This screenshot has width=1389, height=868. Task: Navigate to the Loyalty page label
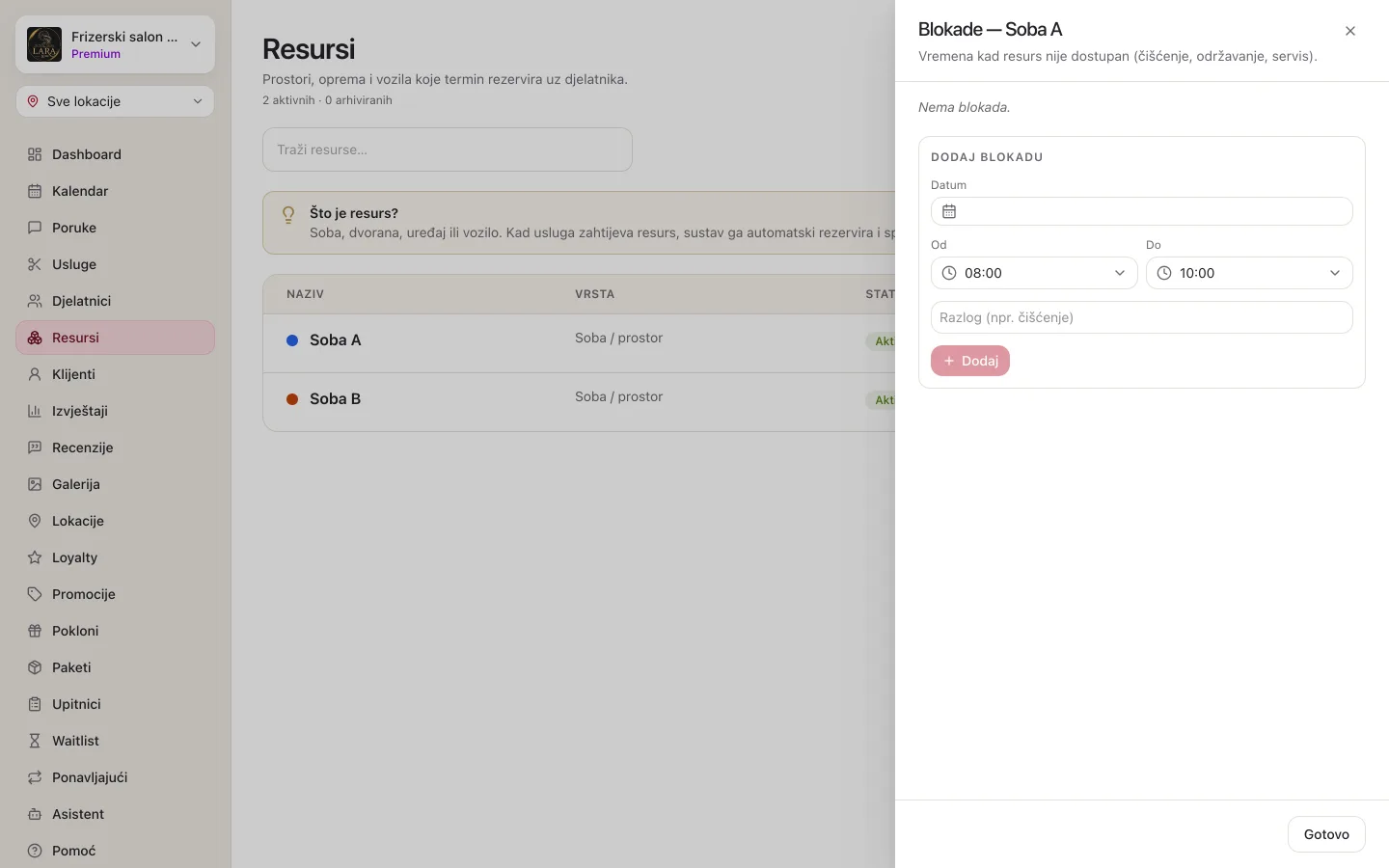[x=74, y=557]
